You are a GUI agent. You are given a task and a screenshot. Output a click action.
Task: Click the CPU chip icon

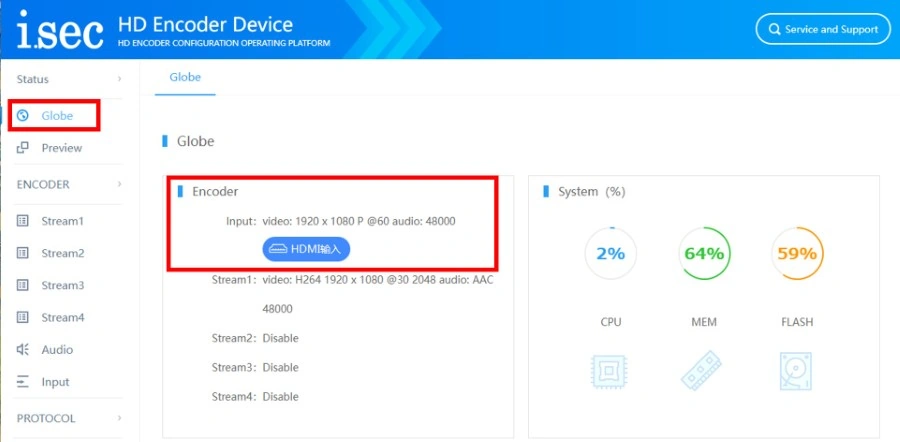click(x=609, y=371)
